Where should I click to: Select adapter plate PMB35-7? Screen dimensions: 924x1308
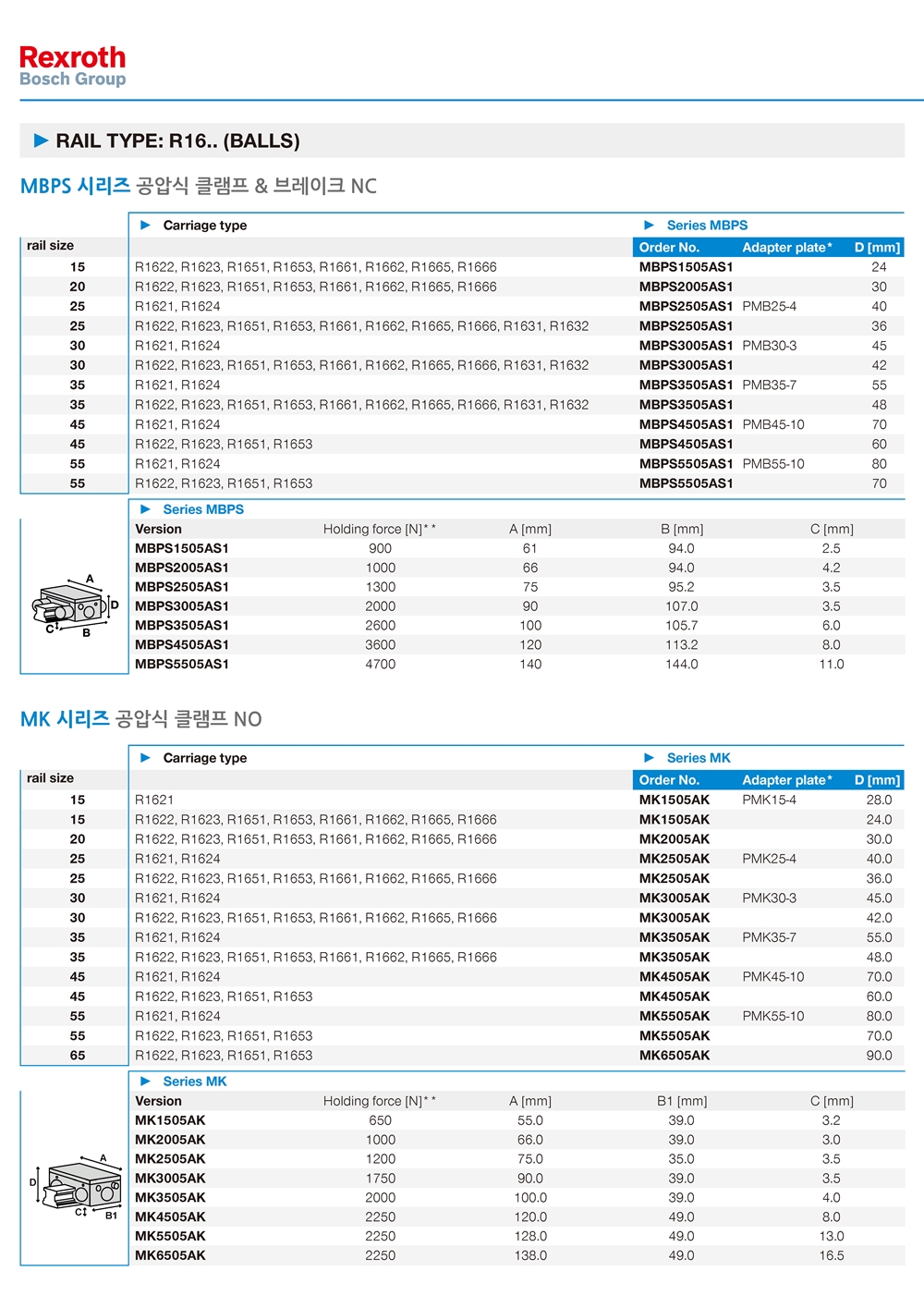(769, 385)
